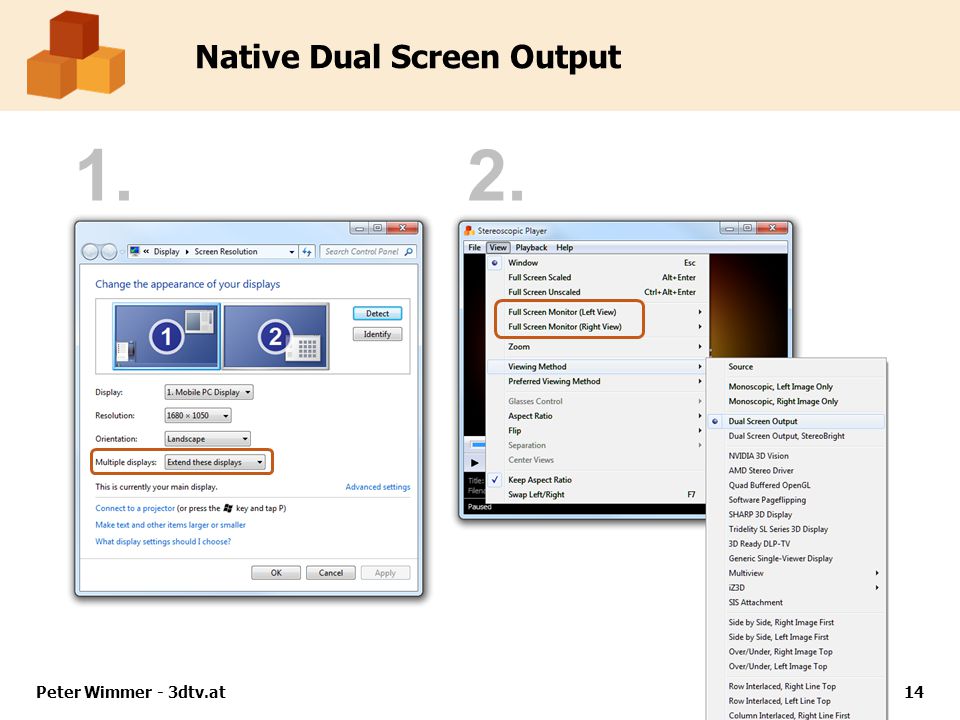960x720 pixels.
Task: Open What display settings should I choose link
Action: point(163,541)
